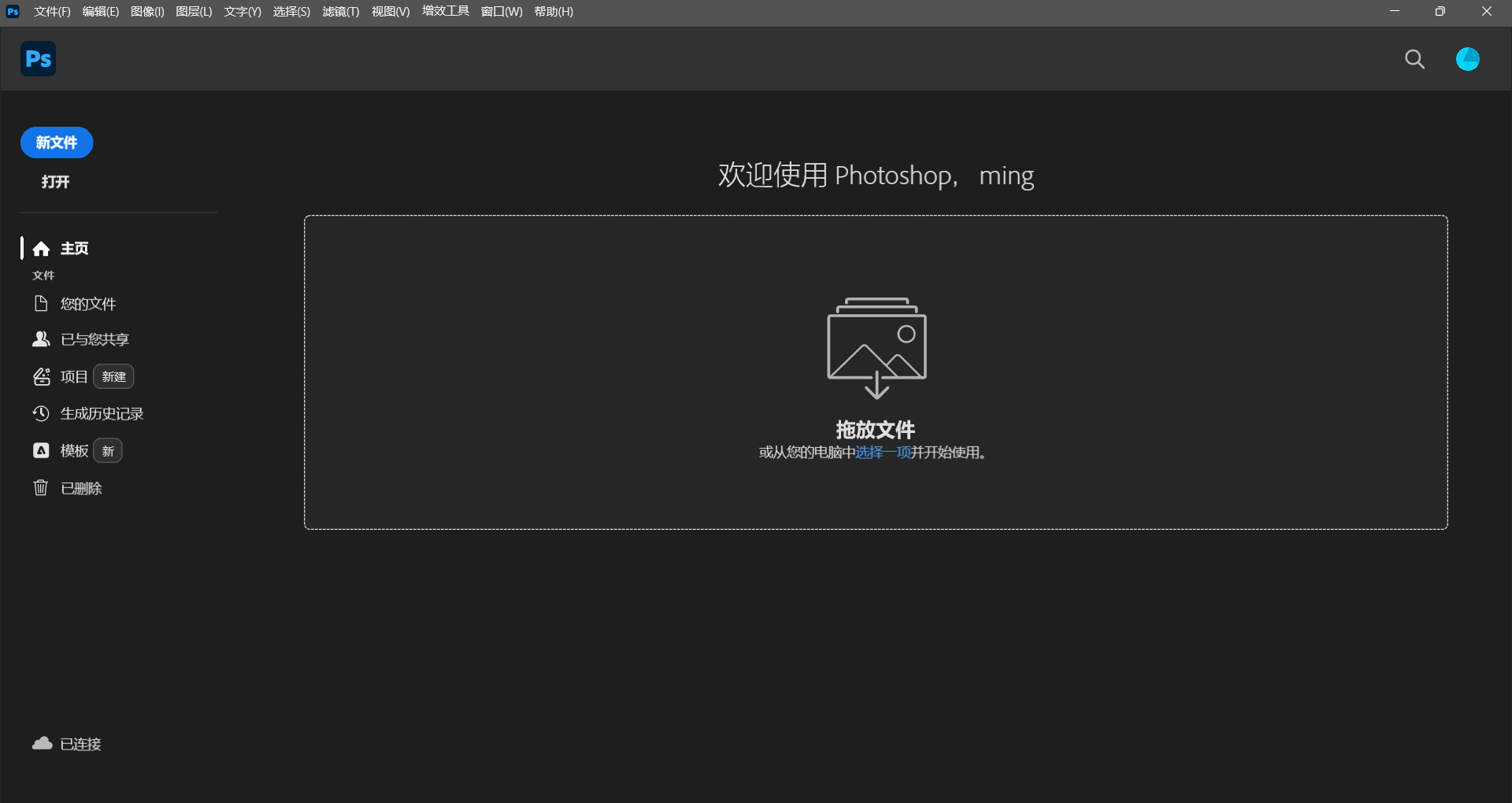Click the 打开 option

point(54,182)
